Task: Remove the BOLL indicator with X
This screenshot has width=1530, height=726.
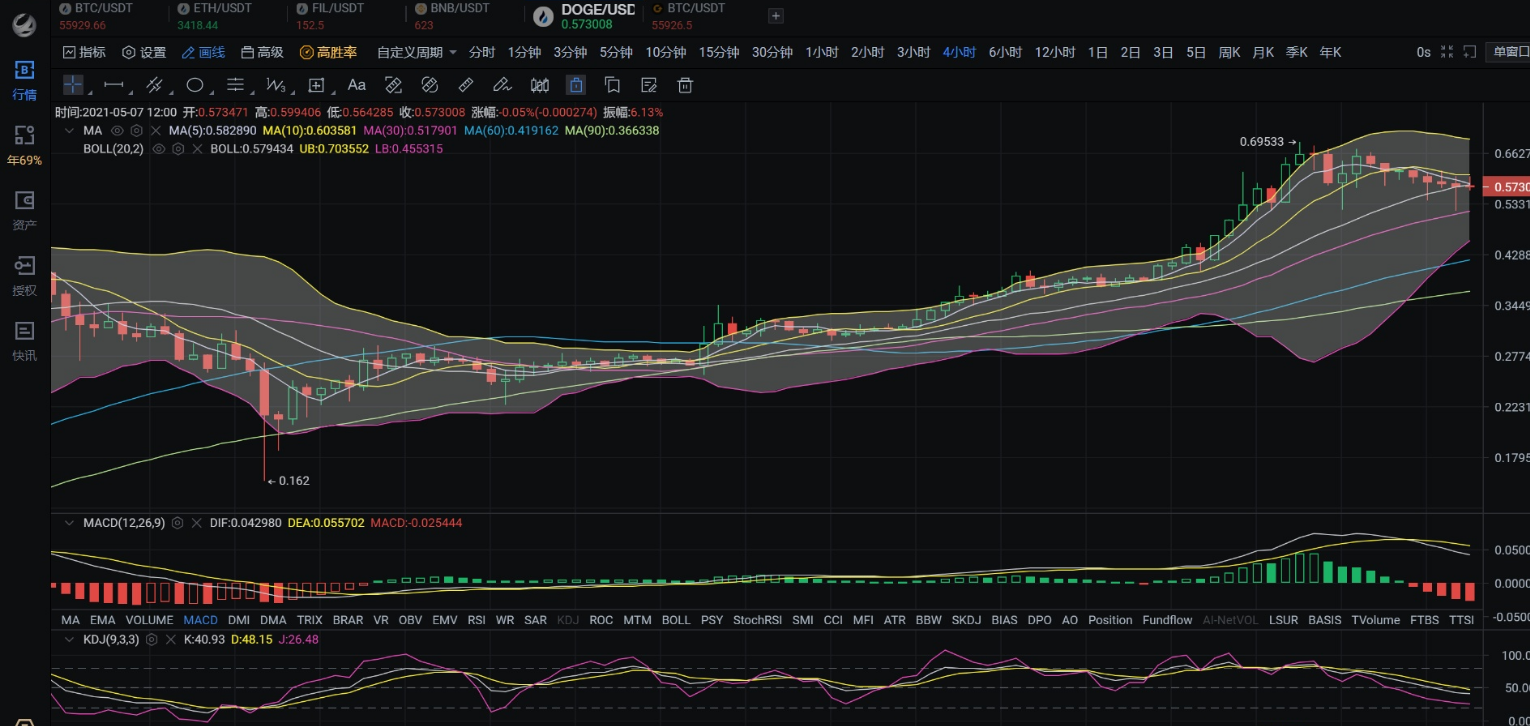Action: click(197, 149)
